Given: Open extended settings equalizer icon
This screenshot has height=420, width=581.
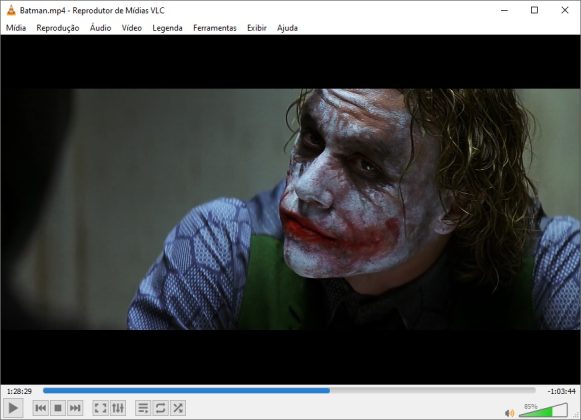Looking at the screenshot, I should point(118,408).
